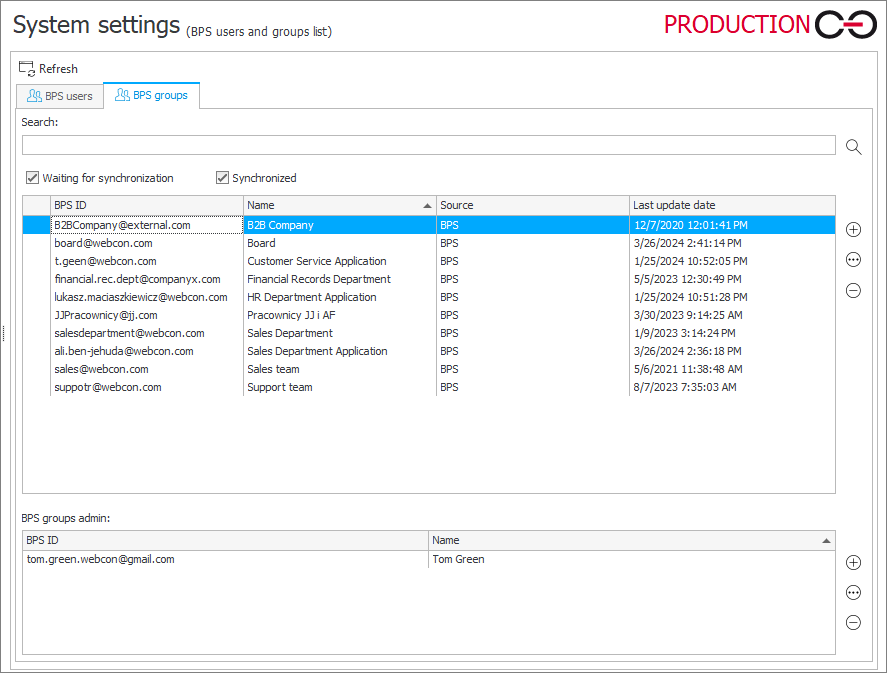The width and height of the screenshot is (887, 673).
Task: Click plus icon to add BPS group
Action: (x=853, y=229)
